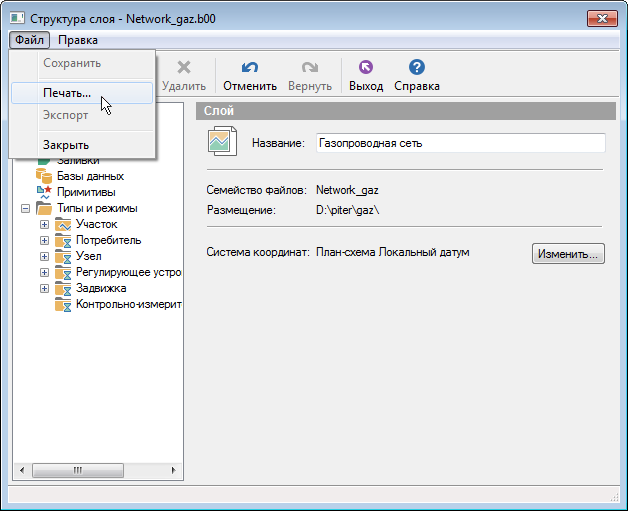Click the Изменить... button
The height and width of the screenshot is (511, 628).
click(568, 254)
